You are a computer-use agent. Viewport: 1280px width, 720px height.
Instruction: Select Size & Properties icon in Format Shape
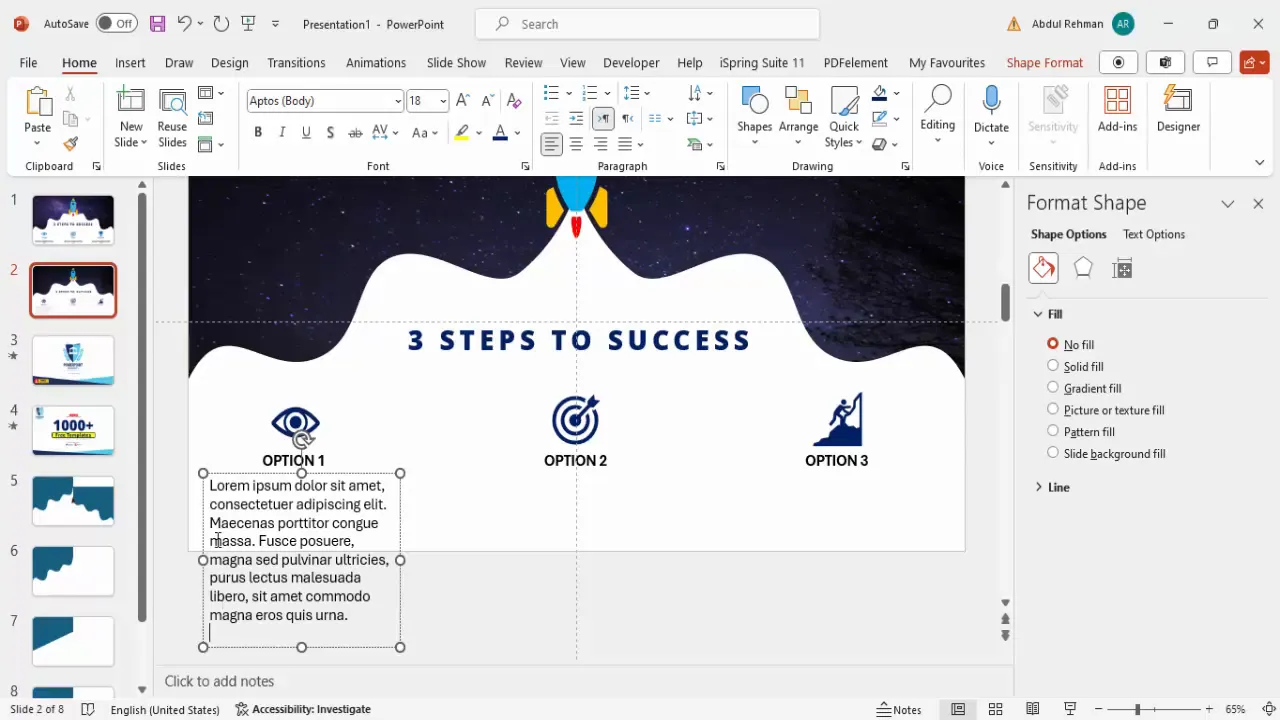pyautogui.click(x=1122, y=268)
